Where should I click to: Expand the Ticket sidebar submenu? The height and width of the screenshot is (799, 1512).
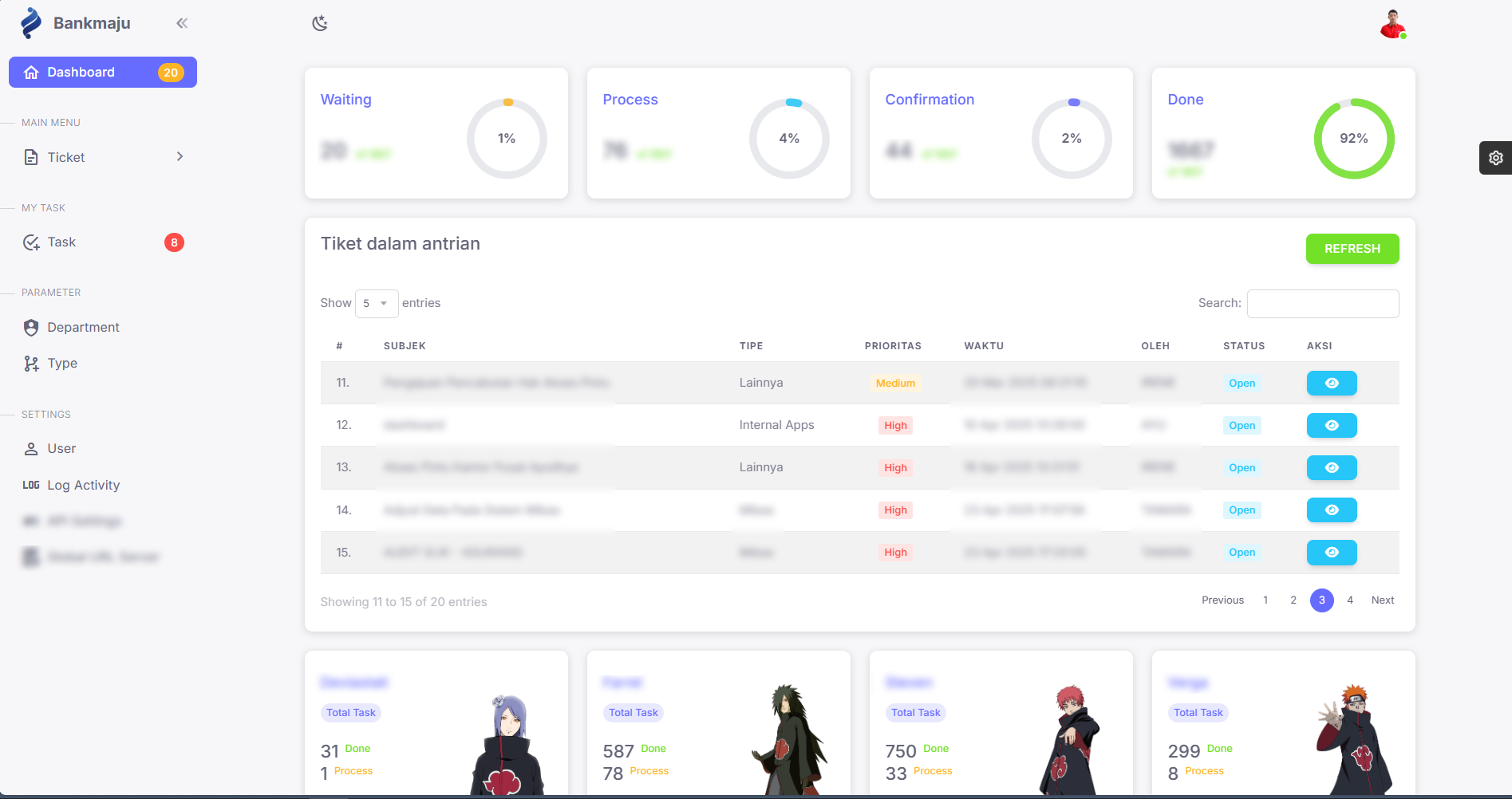(180, 156)
